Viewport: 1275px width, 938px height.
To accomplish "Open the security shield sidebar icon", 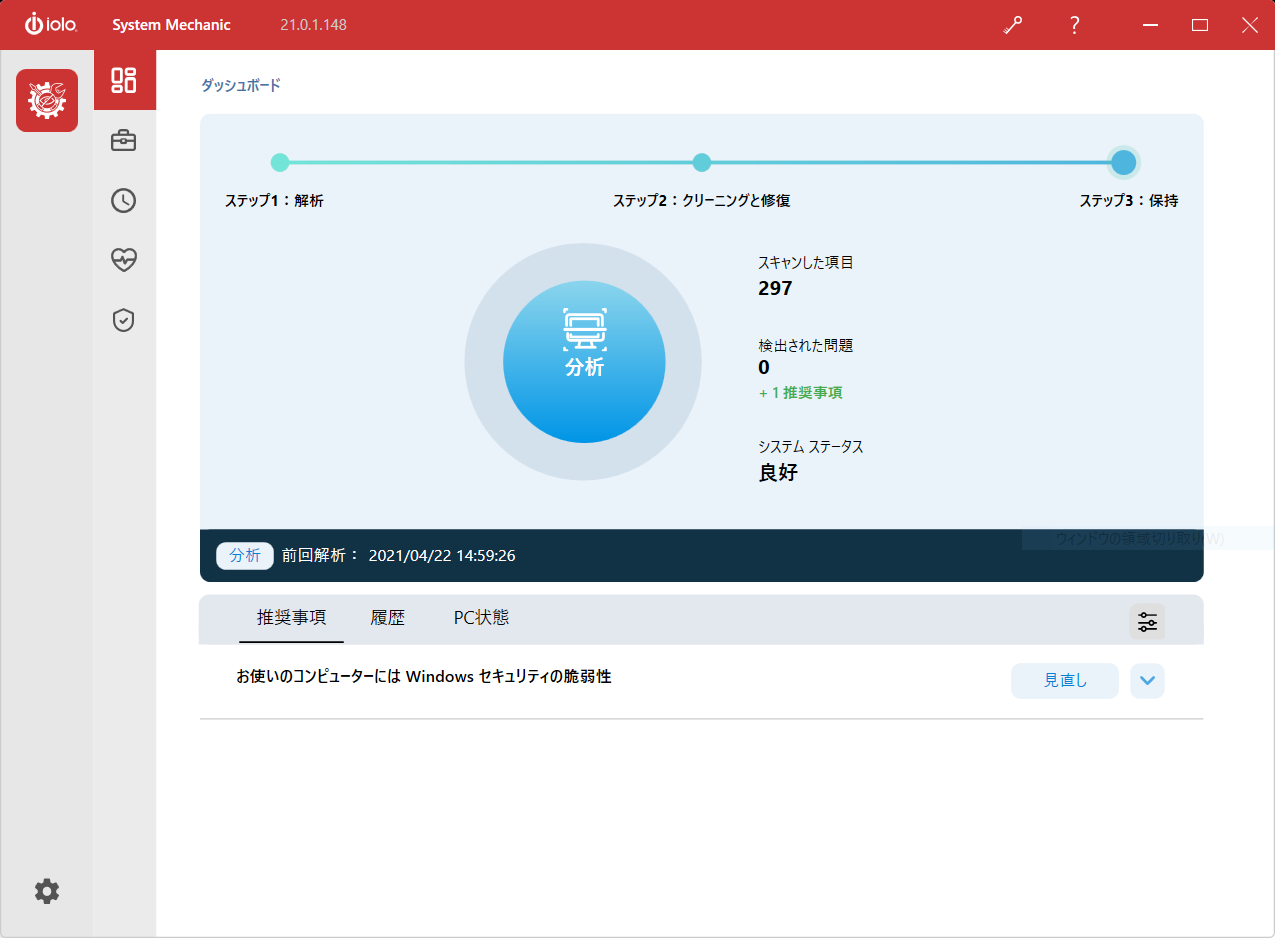I will pyautogui.click(x=124, y=320).
